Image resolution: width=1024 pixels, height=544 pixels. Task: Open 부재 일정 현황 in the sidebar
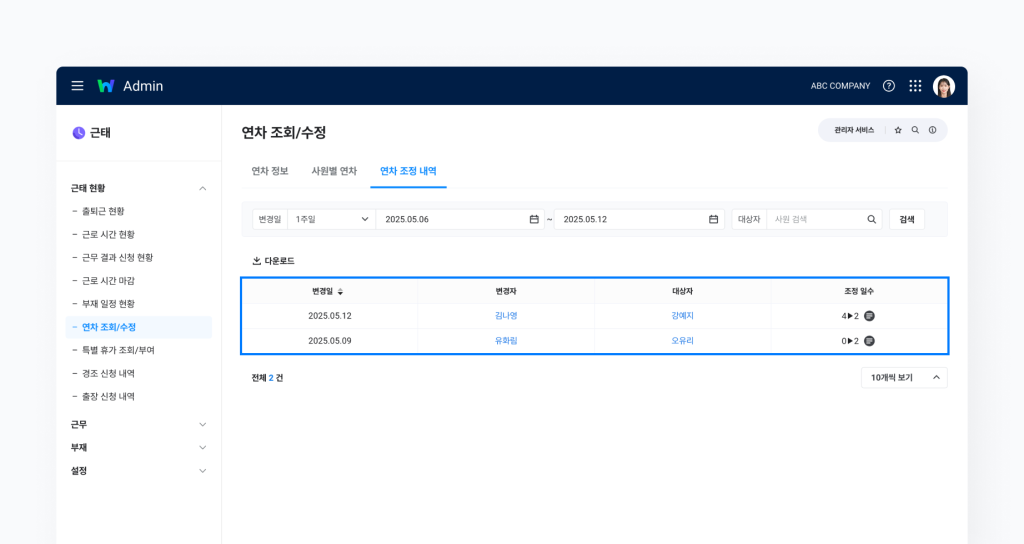tap(108, 304)
